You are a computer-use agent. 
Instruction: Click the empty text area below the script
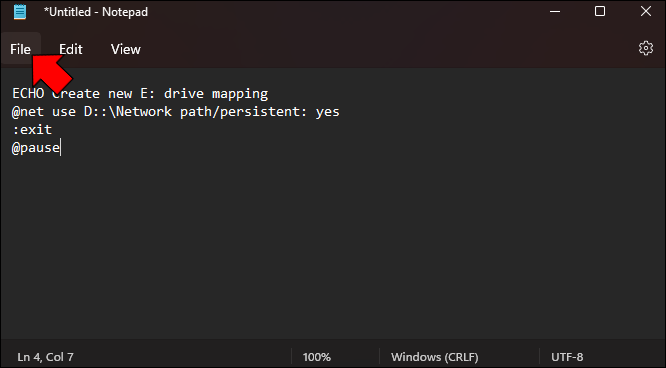pyautogui.click(x=333, y=246)
